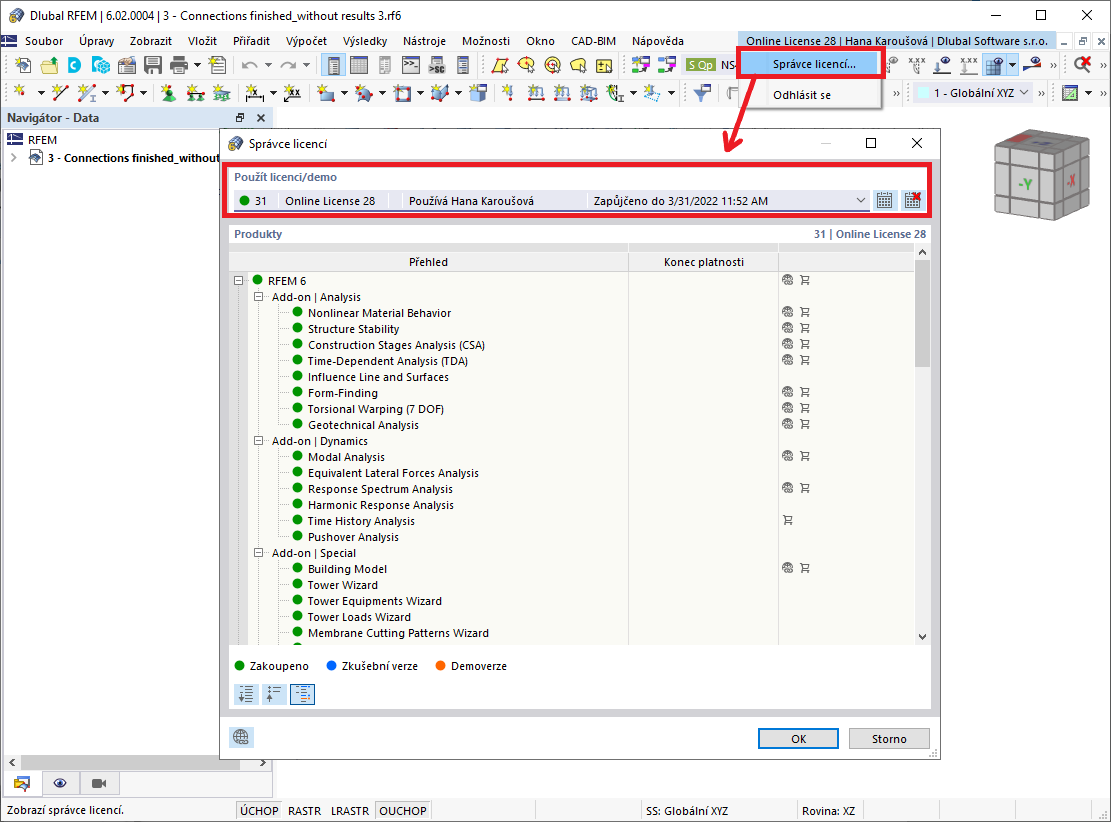Click the magnifier with red X icon
Screen dimensions: 1111x822
tap(1082, 66)
